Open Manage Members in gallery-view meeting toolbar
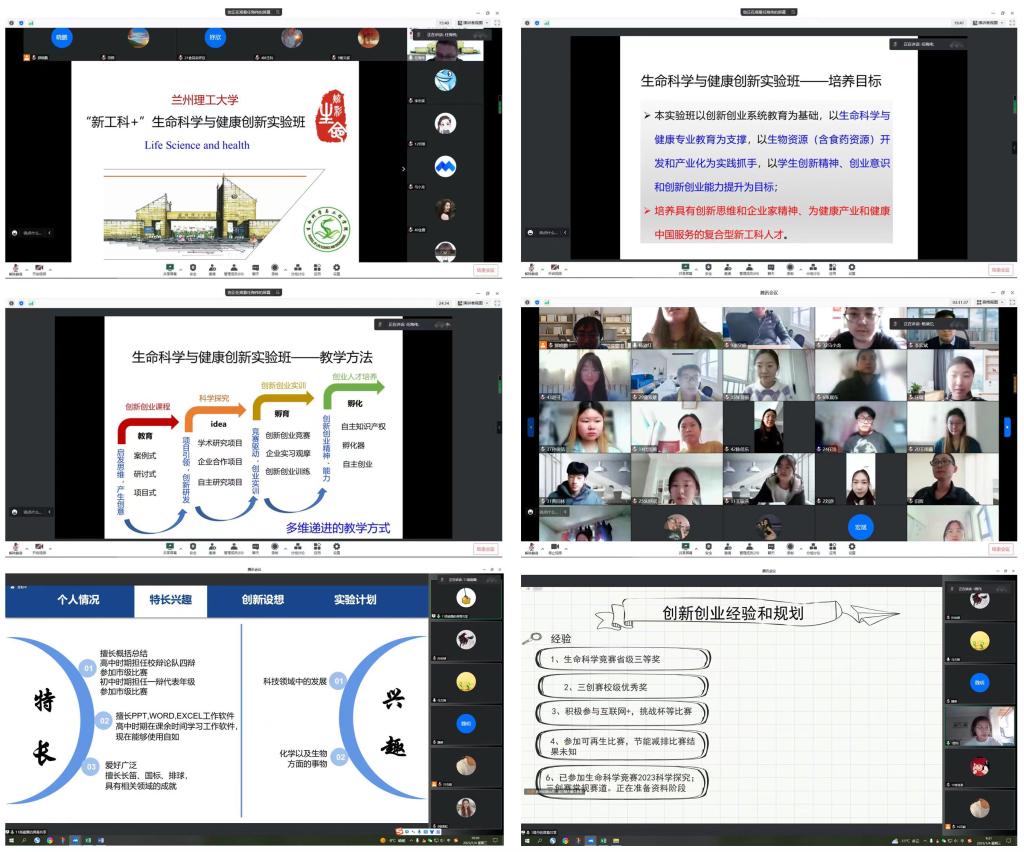The height and width of the screenshot is (852, 1024). coord(750,548)
